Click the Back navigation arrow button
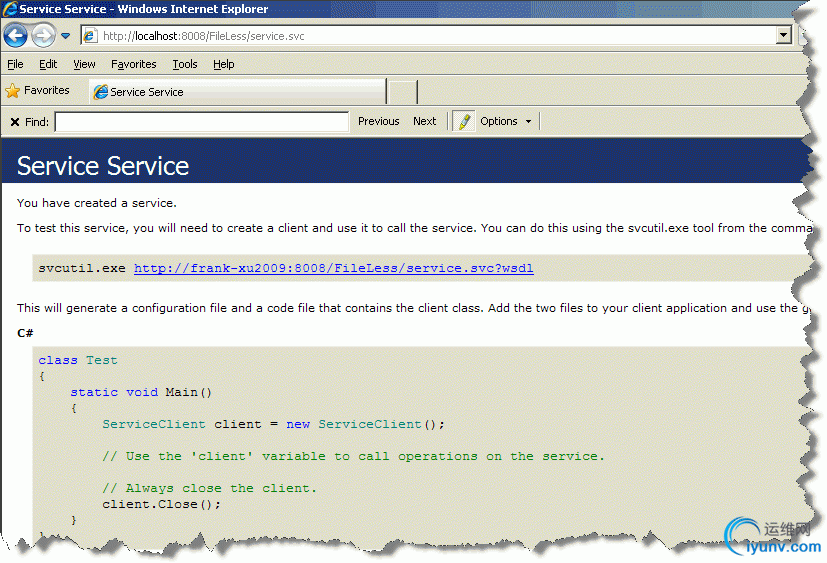 pyautogui.click(x=16, y=36)
